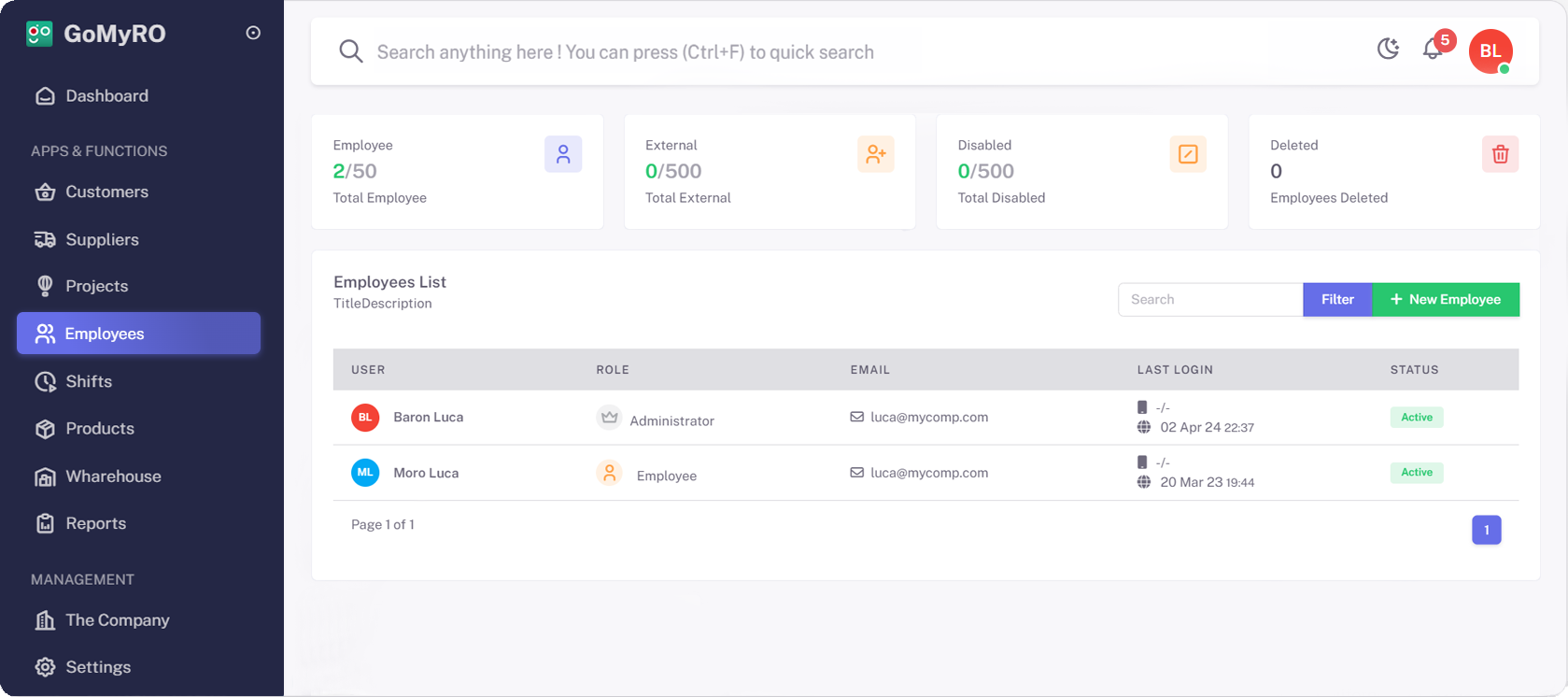Viewport: 1568px width, 697px height.
Task: Toggle sidebar pin circle next to GoMyRO
Action: (x=253, y=33)
